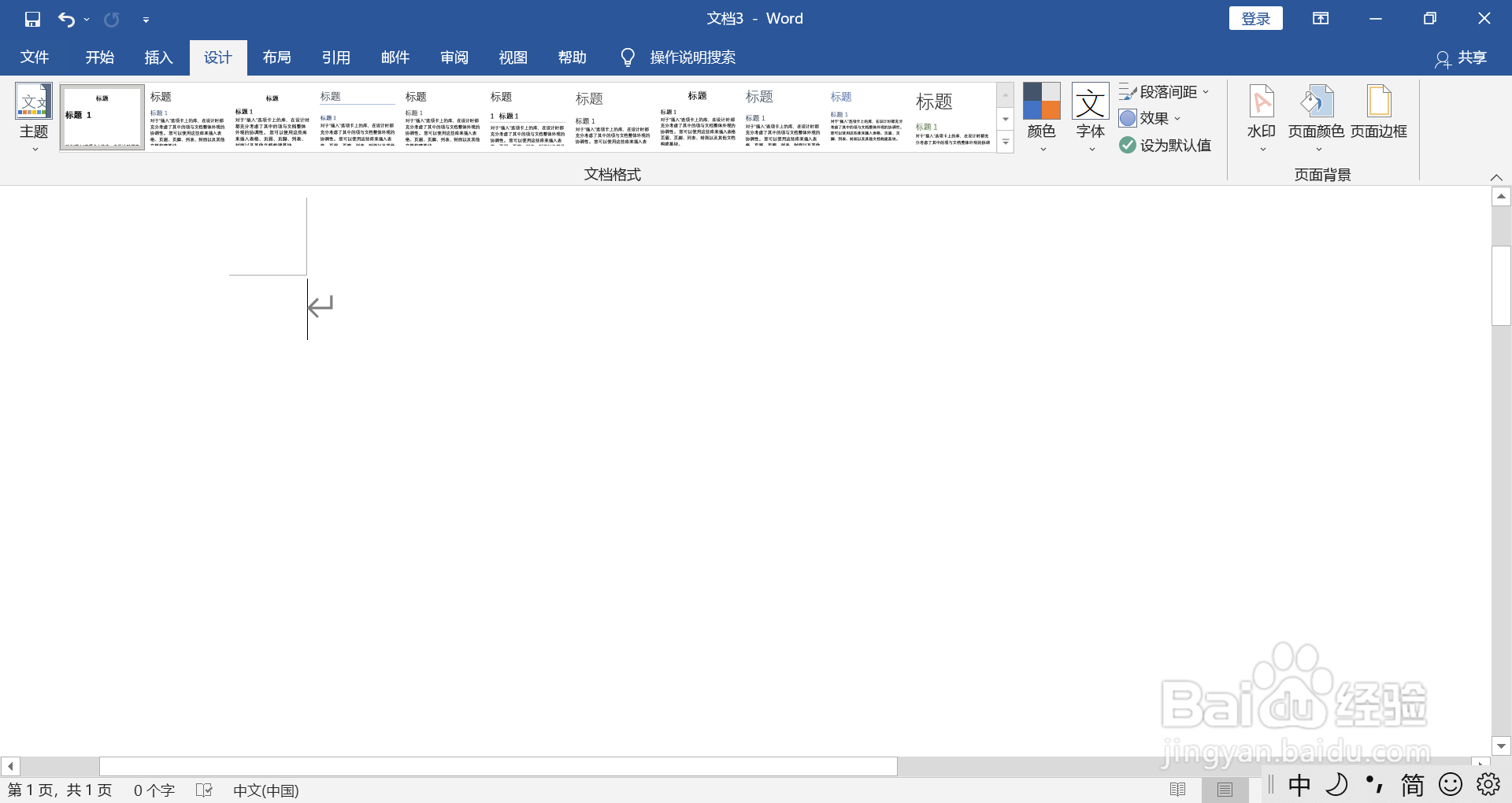Click the Sign in (登录) button

pos(1255,19)
